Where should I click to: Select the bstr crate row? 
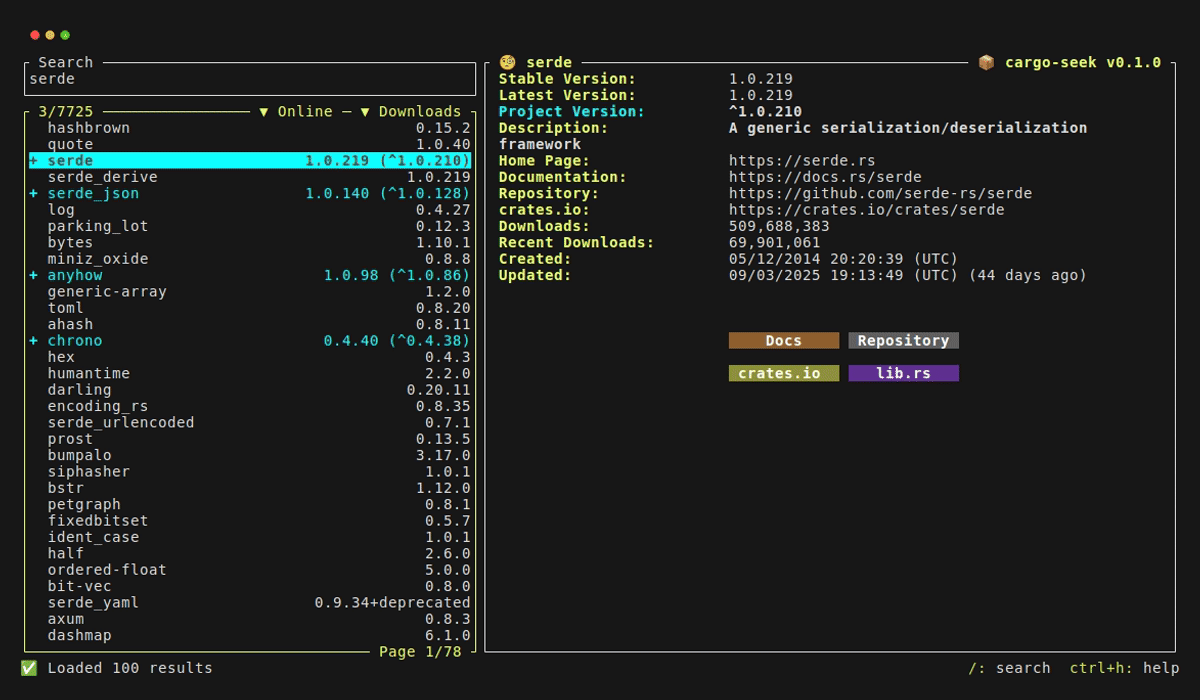click(x=250, y=488)
